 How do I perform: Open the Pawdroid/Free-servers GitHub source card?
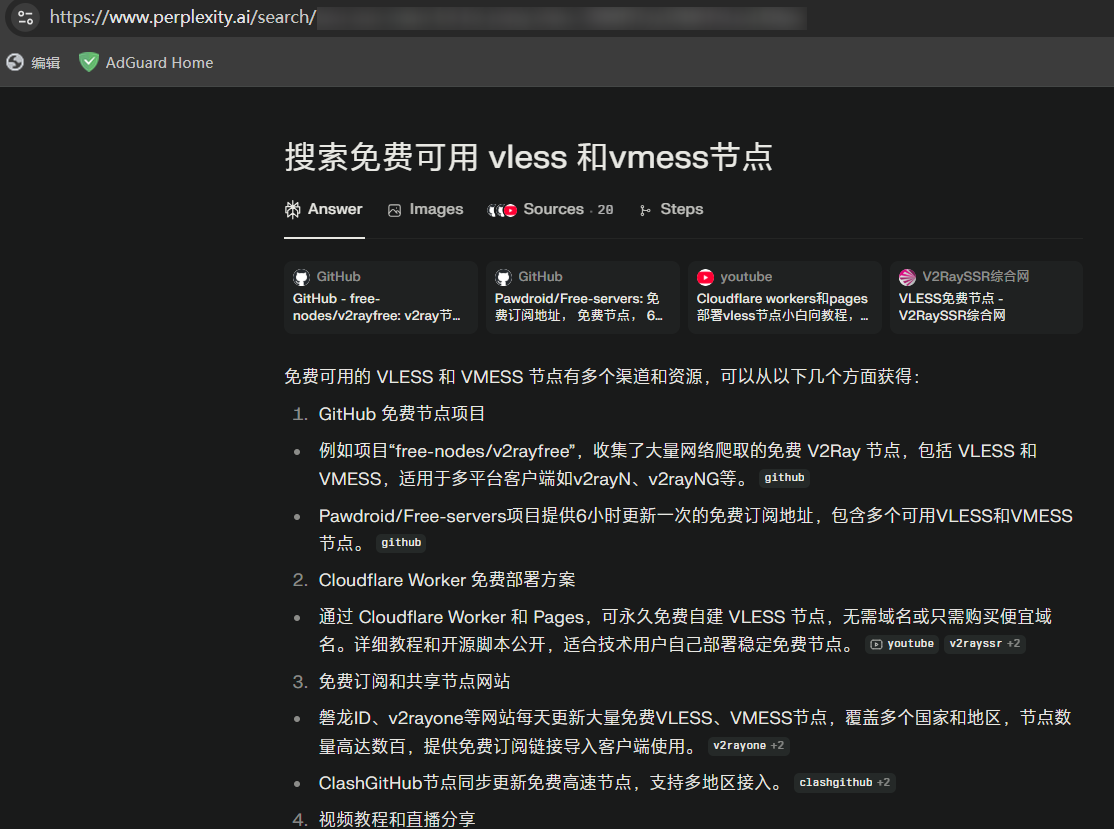(582, 297)
